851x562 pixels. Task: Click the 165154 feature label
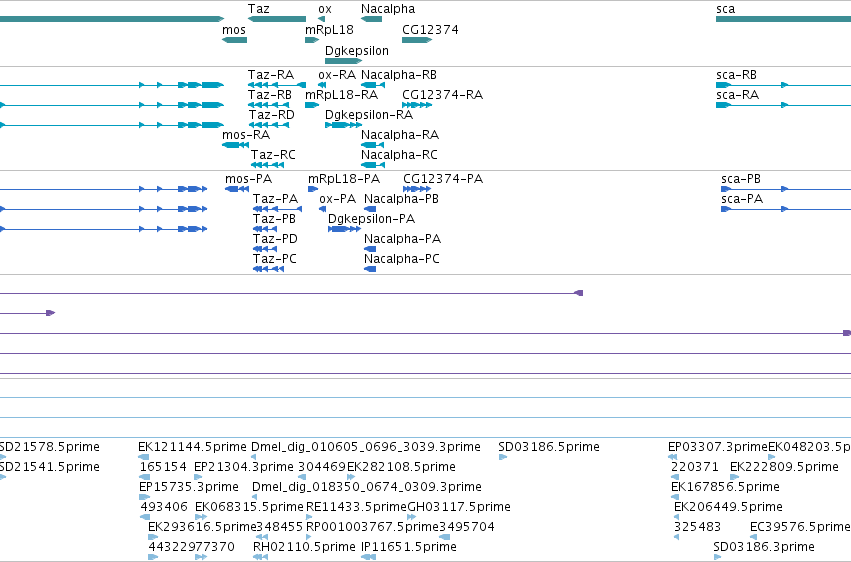[x=163, y=467]
